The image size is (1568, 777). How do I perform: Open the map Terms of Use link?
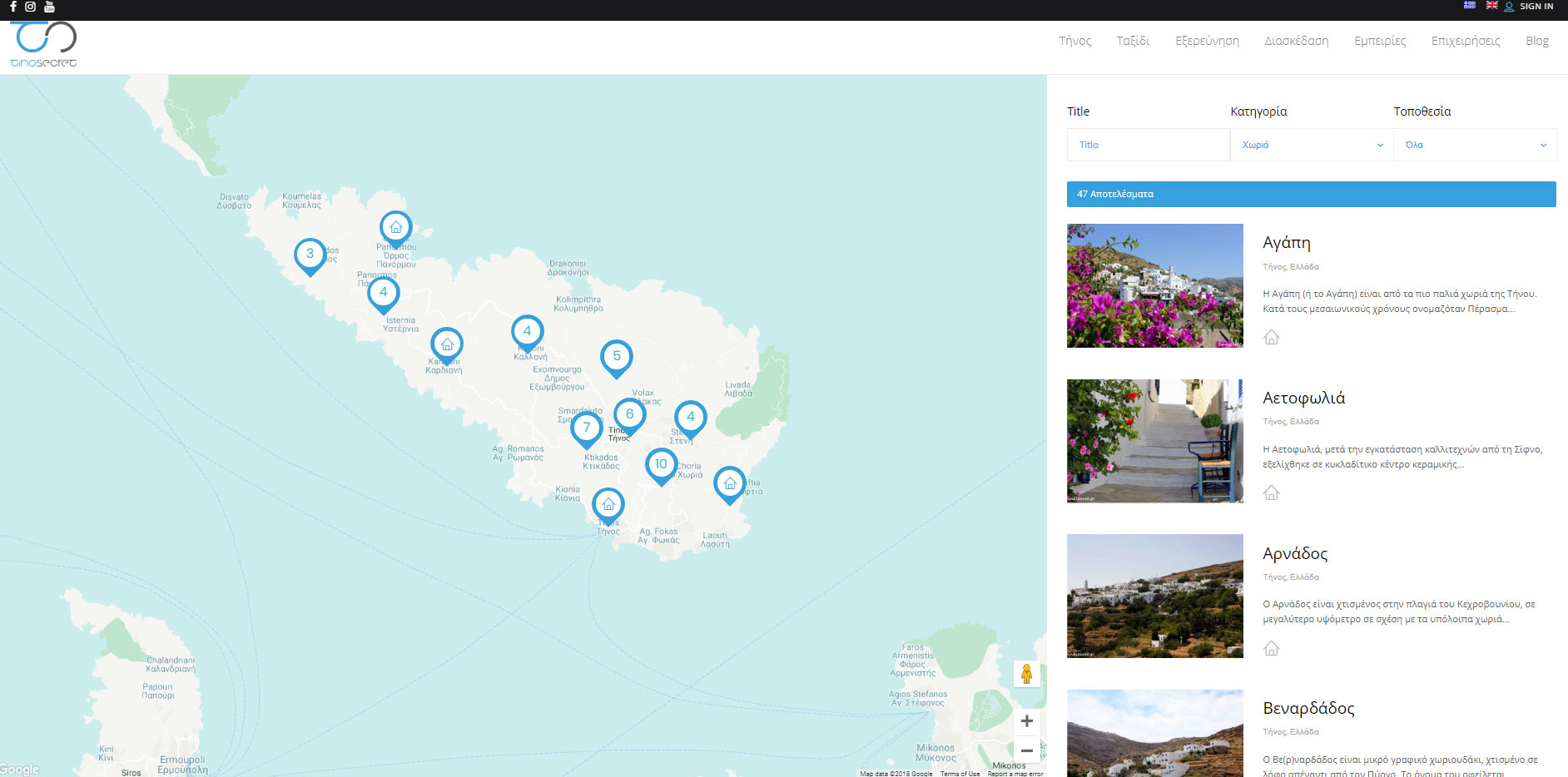(x=960, y=774)
